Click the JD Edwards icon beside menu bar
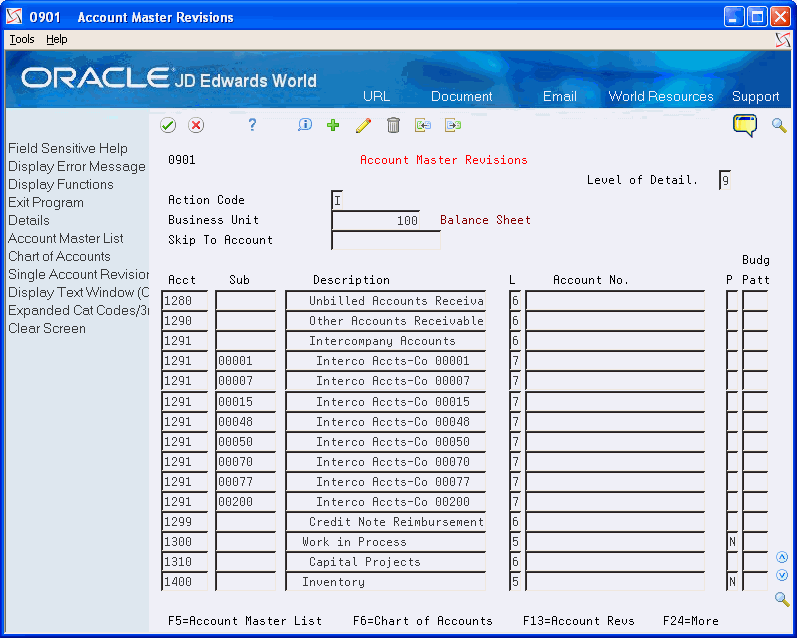Viewport: 797px width, 638px height. (x=783, y=40)
